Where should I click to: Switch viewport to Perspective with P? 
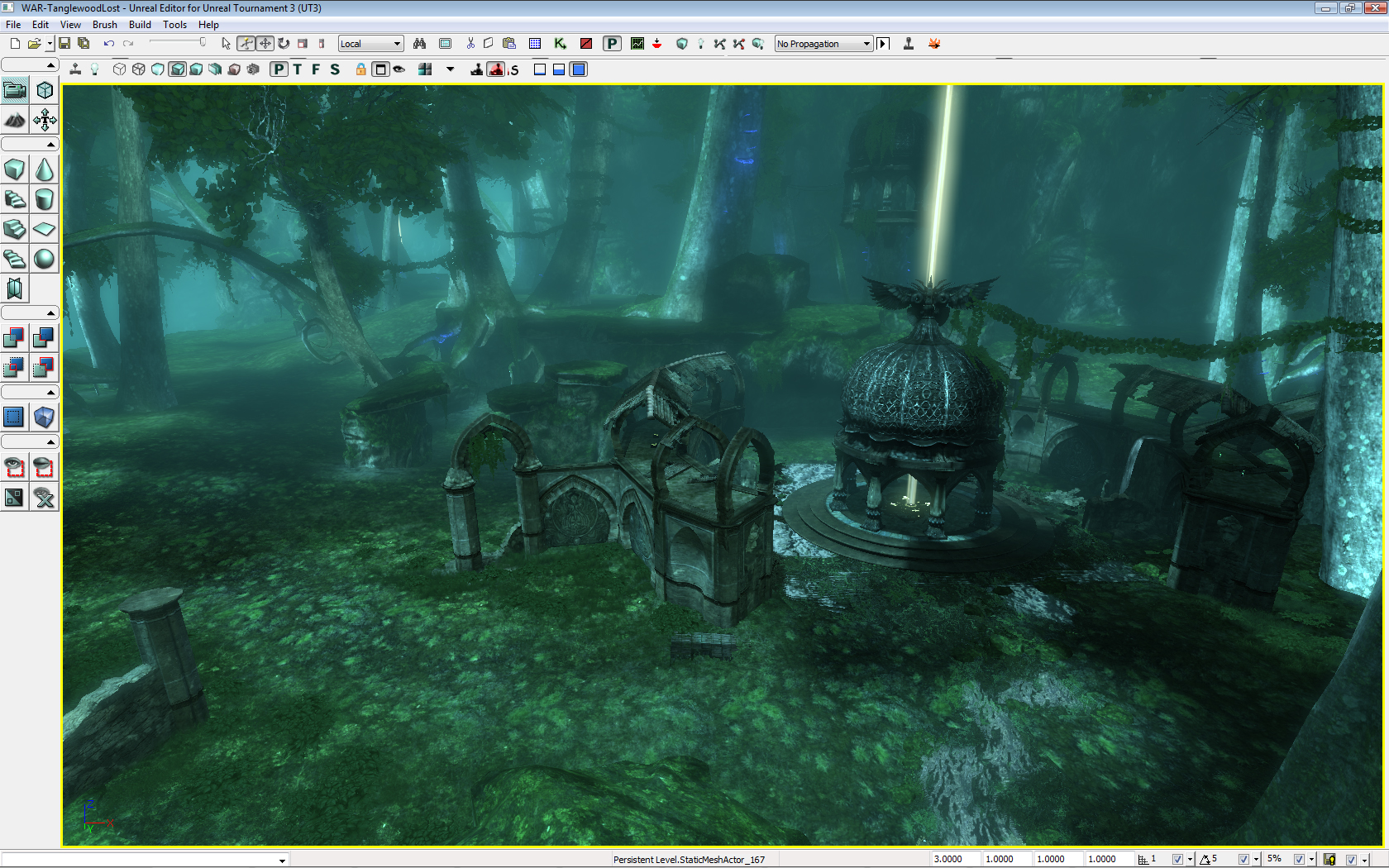[x=279, y=69]
